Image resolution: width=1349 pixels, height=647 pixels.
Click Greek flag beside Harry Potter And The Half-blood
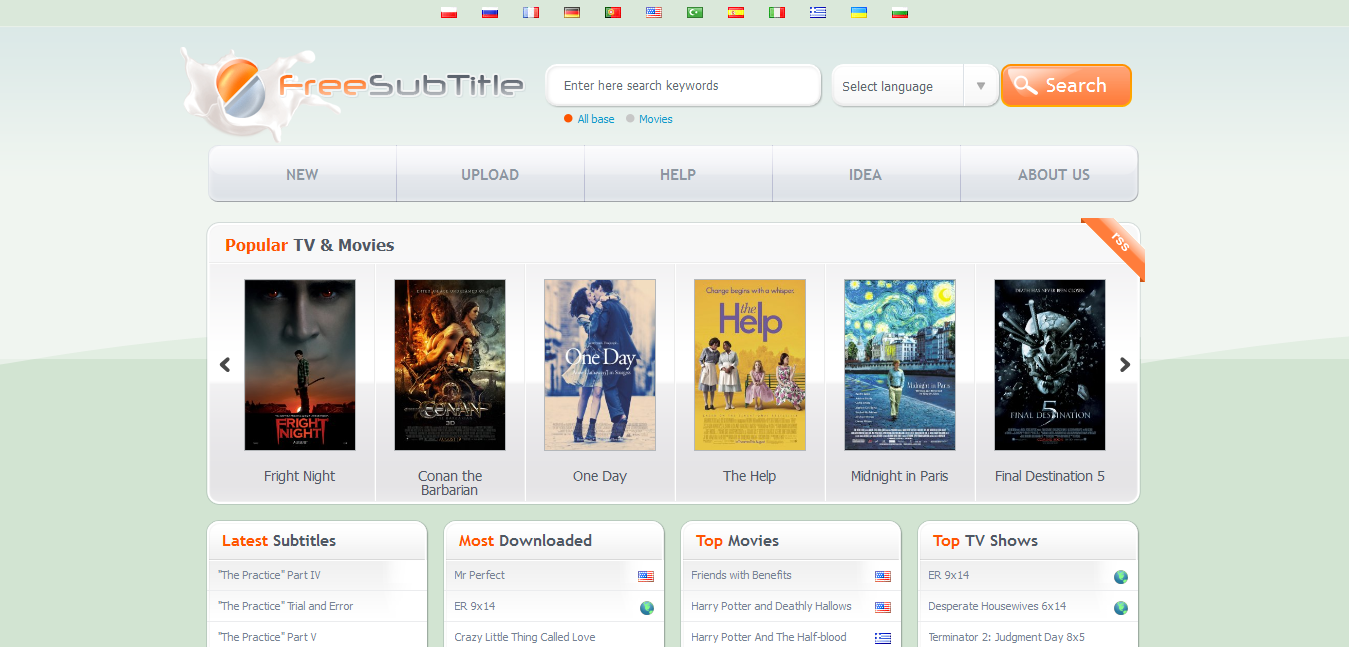pos(883,638)
